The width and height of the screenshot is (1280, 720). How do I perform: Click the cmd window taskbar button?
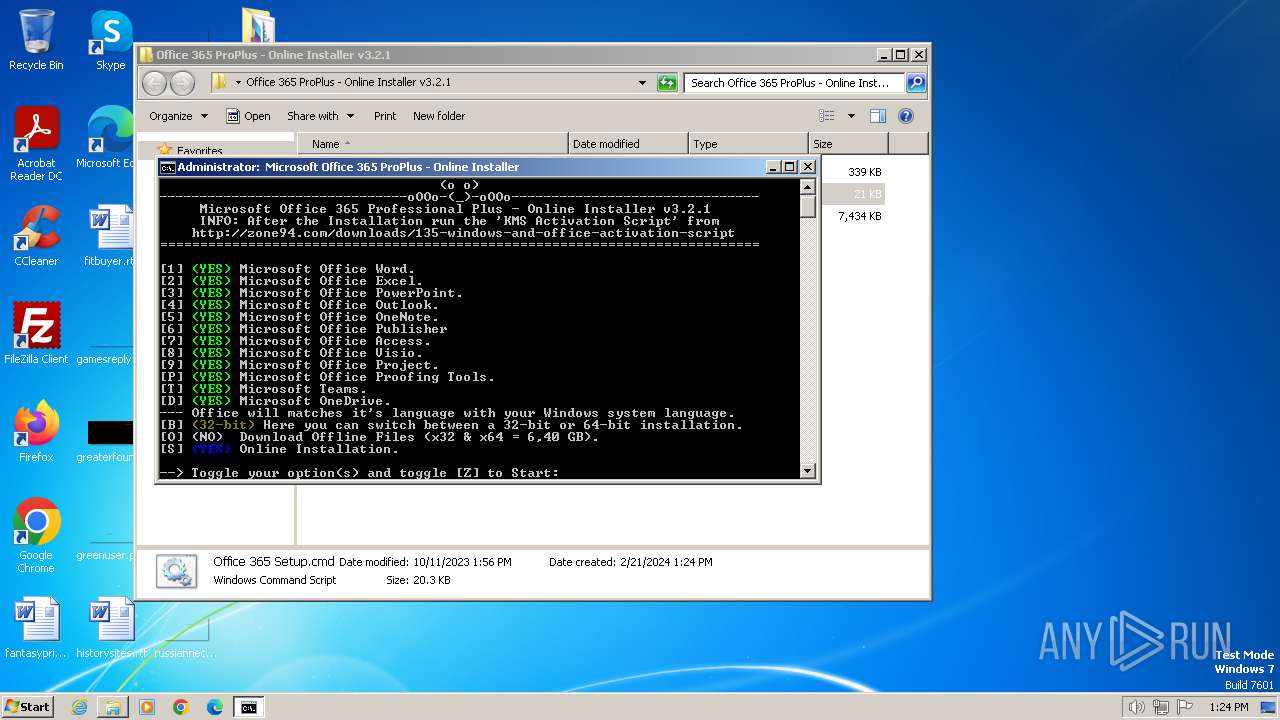point(249,707)
